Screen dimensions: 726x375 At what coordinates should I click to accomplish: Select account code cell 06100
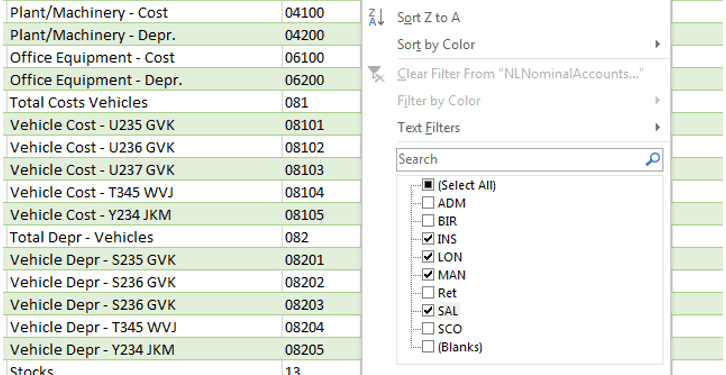(321, 57)
